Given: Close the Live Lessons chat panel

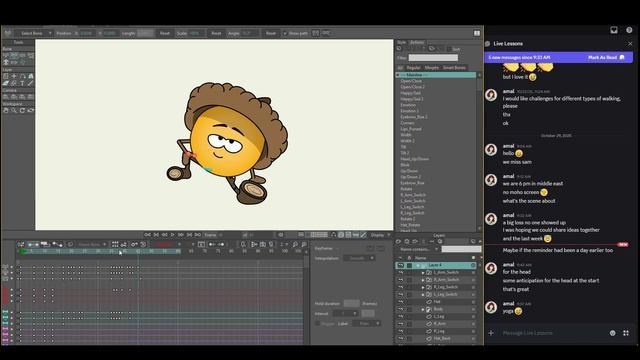Looking at the screenshot, I should click(630, 44).
